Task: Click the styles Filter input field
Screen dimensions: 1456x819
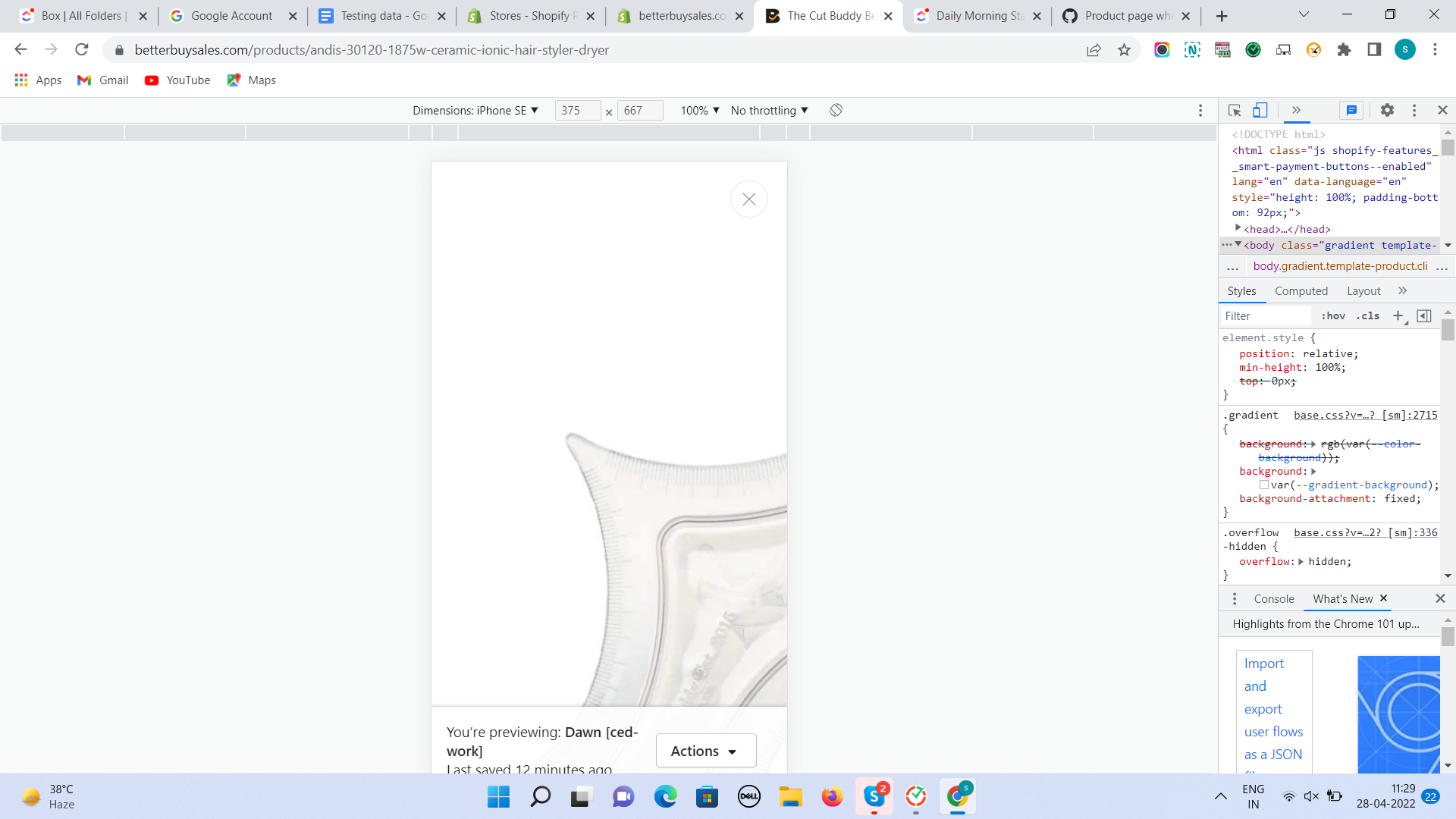Action: point(1265,316)
